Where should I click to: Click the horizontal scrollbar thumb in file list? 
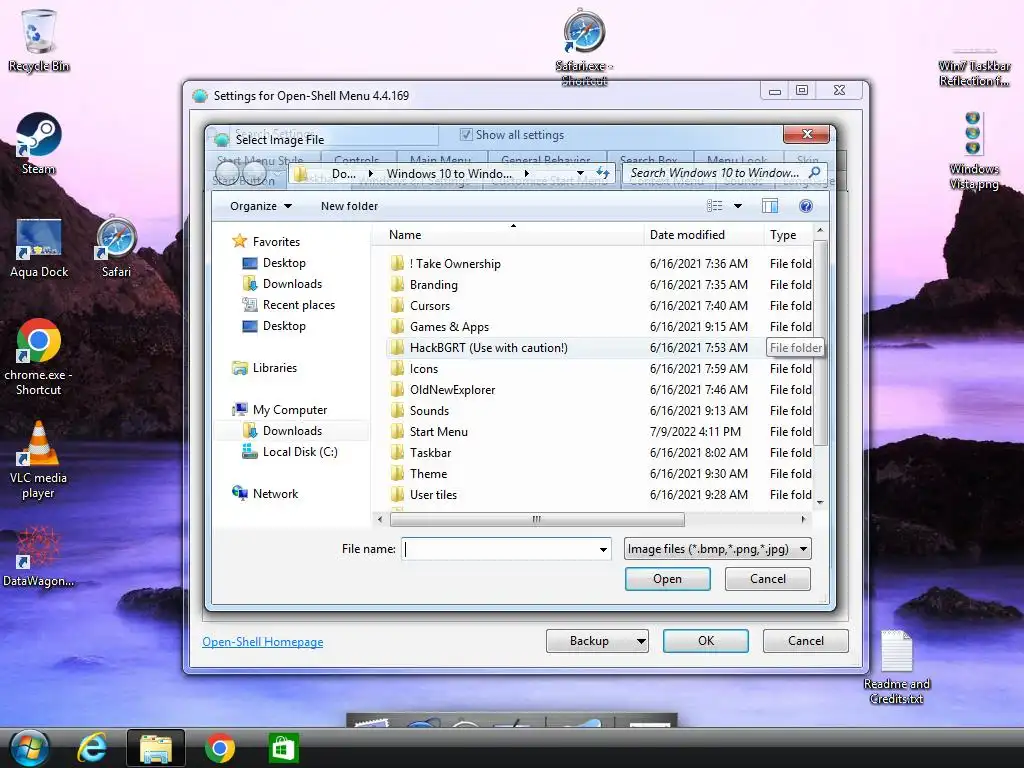[x=537, y=520]
